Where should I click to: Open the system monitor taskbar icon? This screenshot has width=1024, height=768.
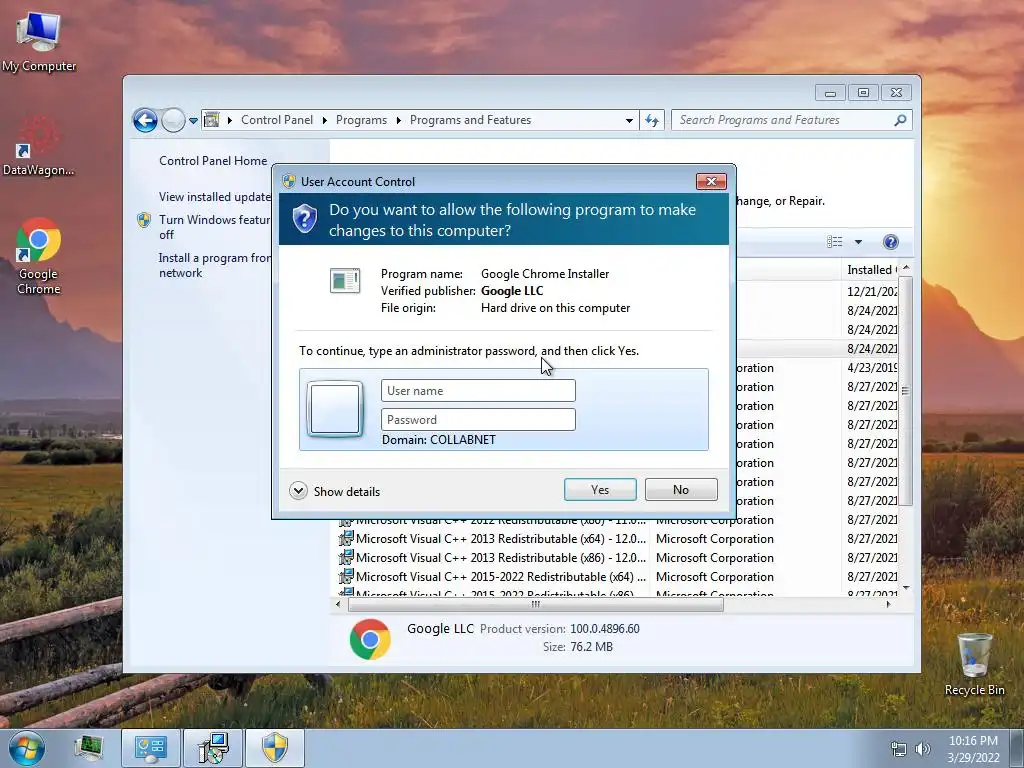[x=88, y=748]
